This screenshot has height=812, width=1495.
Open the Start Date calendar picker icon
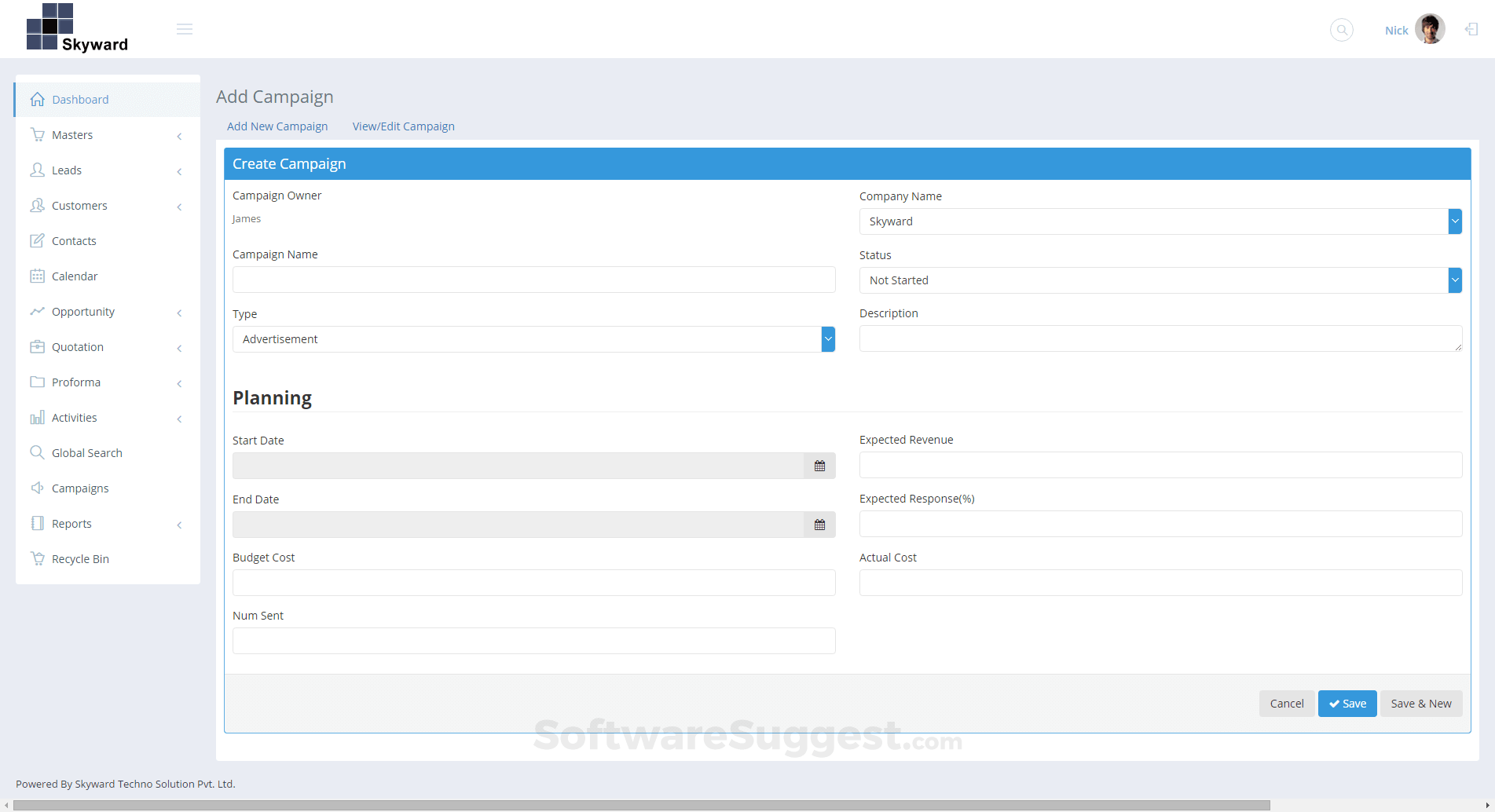819,465
